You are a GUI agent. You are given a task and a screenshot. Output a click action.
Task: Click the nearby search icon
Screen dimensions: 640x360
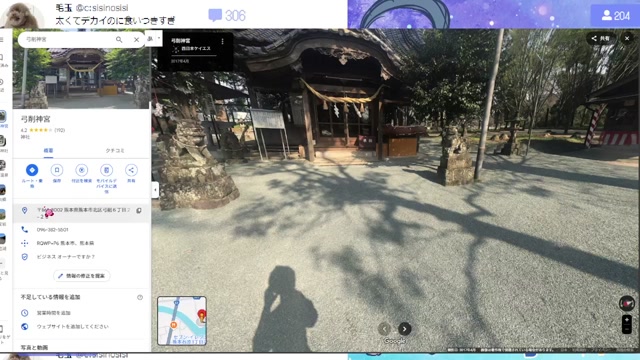click(x=82, y=170)
